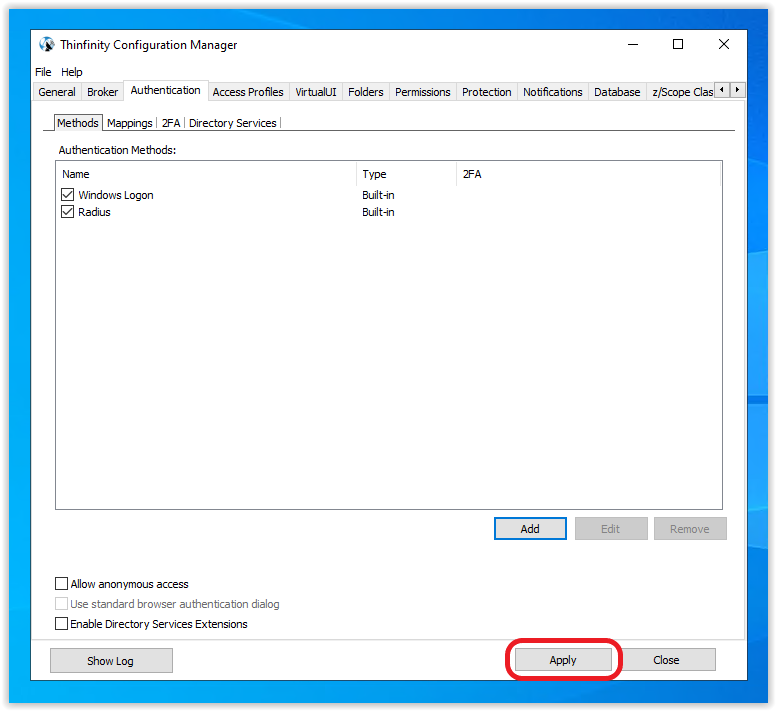Viewport: 776px width, 711px height.
Task: Switch to the Permissions tab
Action: click(x=423, y=92)
